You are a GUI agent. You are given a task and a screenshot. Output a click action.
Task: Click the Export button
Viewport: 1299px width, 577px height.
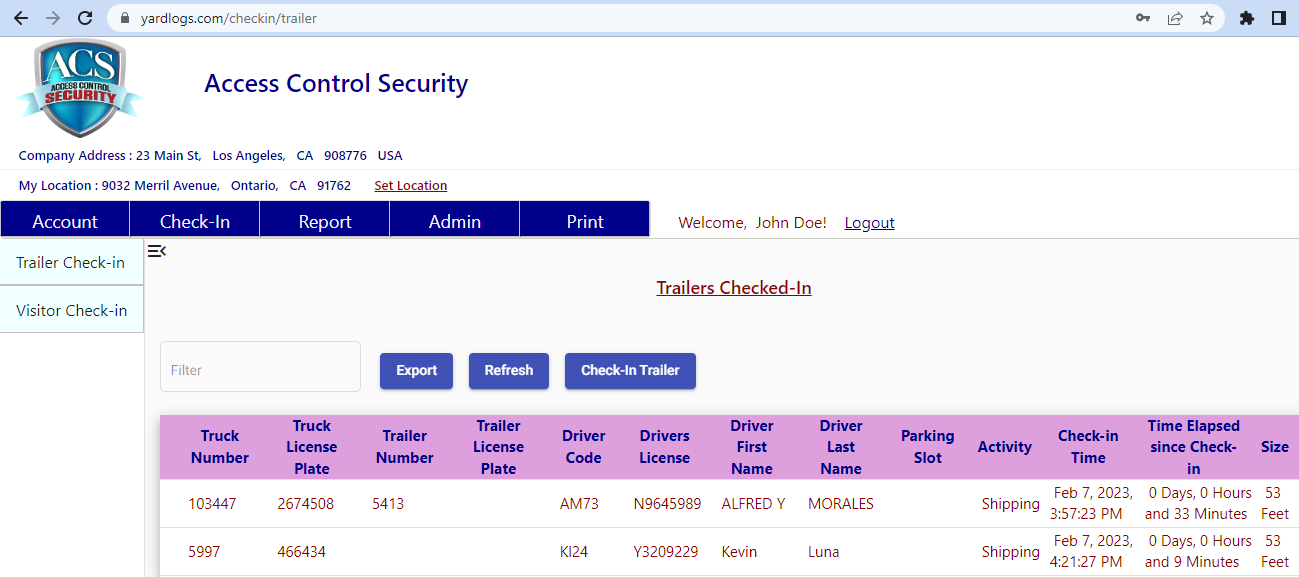tap(416, 370)
